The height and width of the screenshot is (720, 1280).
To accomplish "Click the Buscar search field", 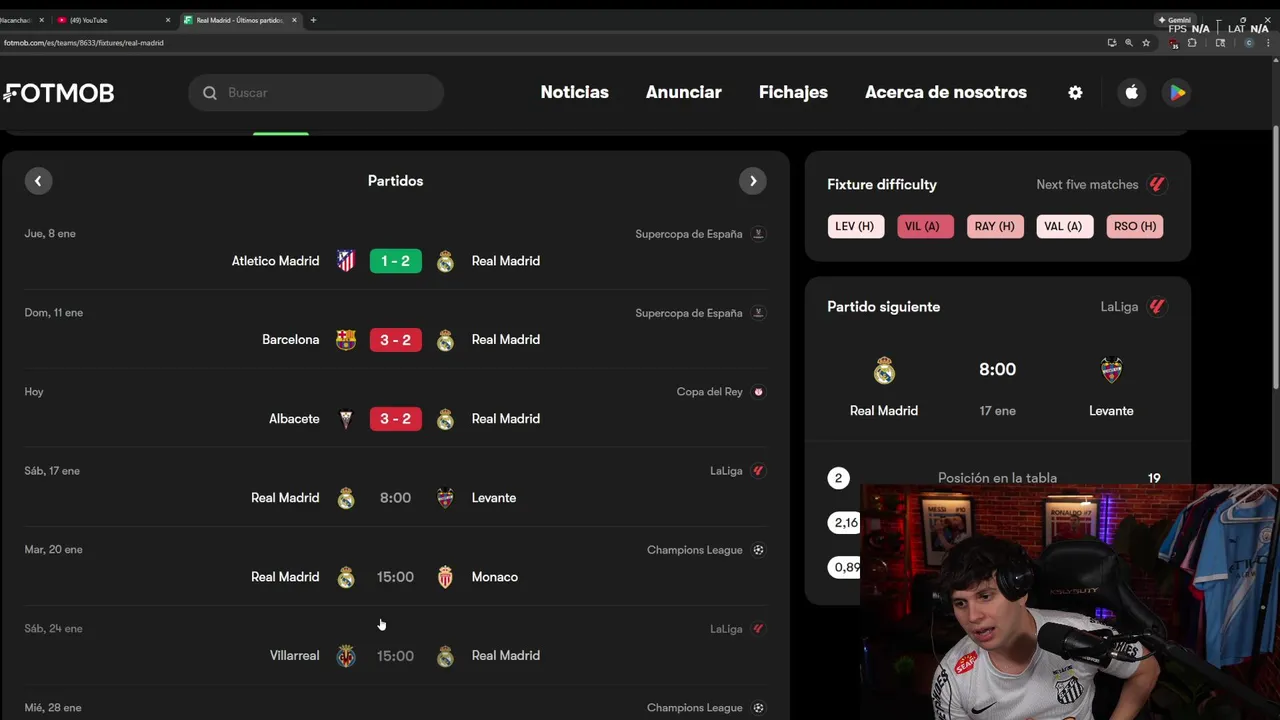I will [316, 93].
